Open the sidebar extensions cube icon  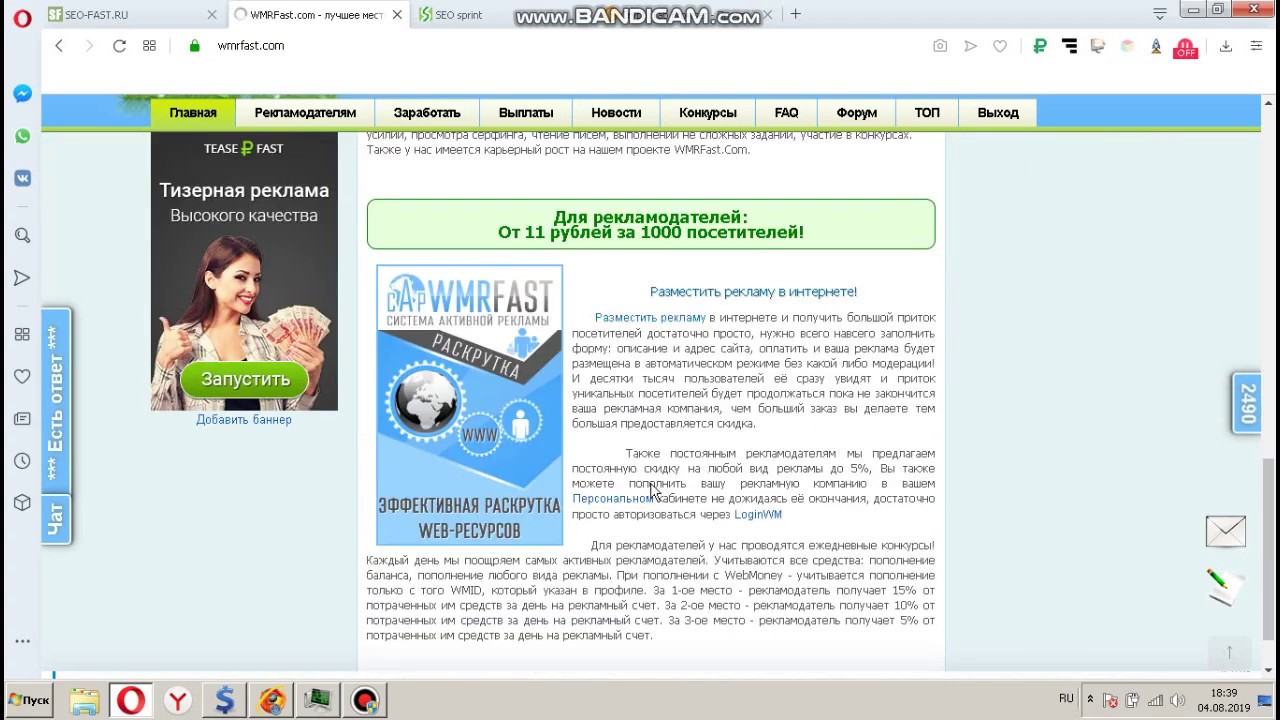[x=22, y=503]
